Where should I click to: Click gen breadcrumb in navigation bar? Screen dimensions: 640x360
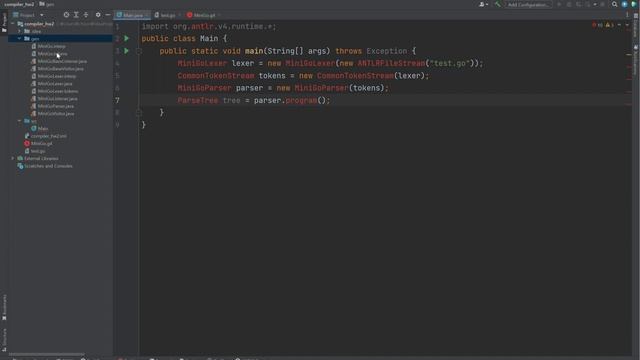(47, 4)
